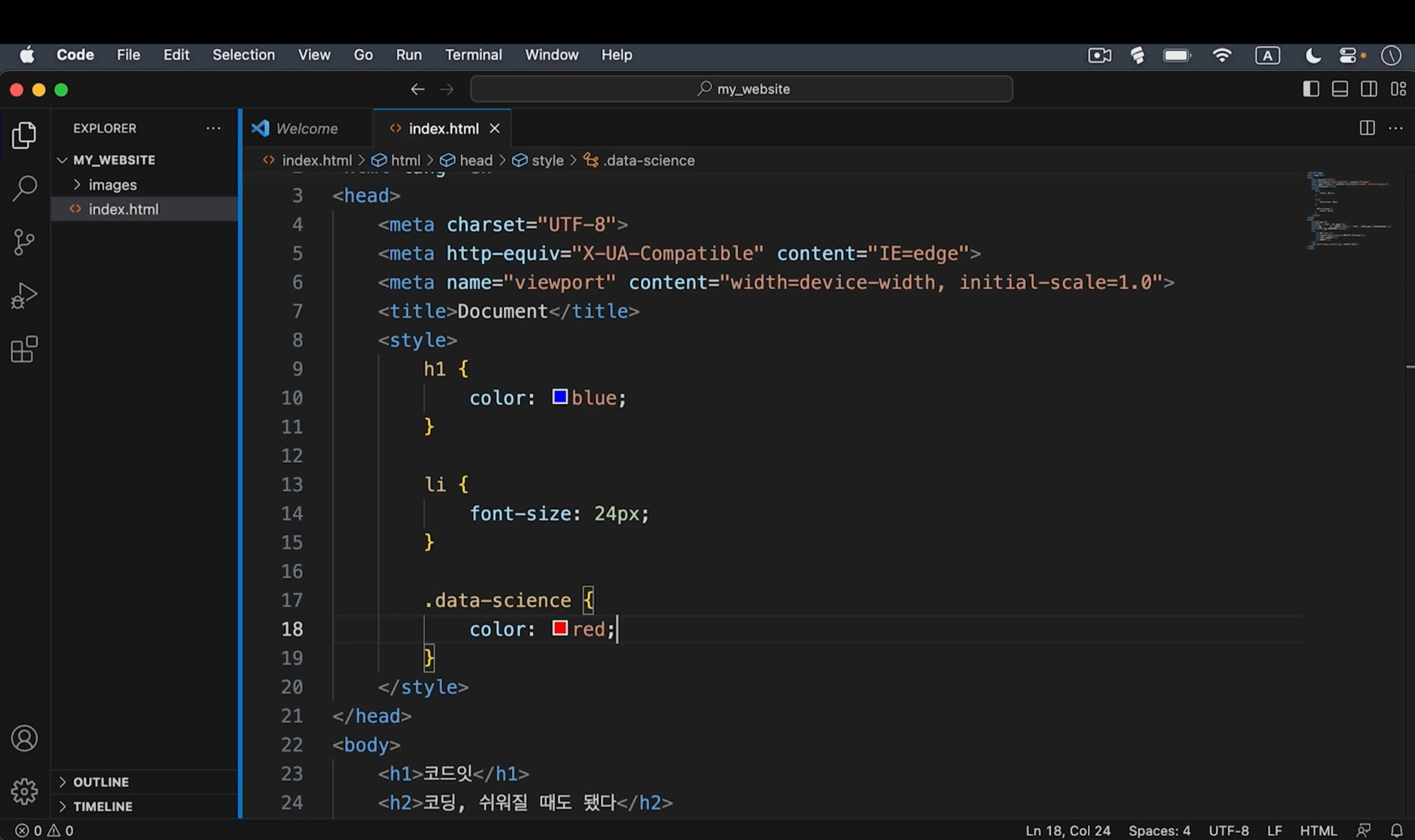Viewport: 1415px width, 840px height.
Task: Change indentation via Spaces: 4
Action: click(x=1159, y=830)
